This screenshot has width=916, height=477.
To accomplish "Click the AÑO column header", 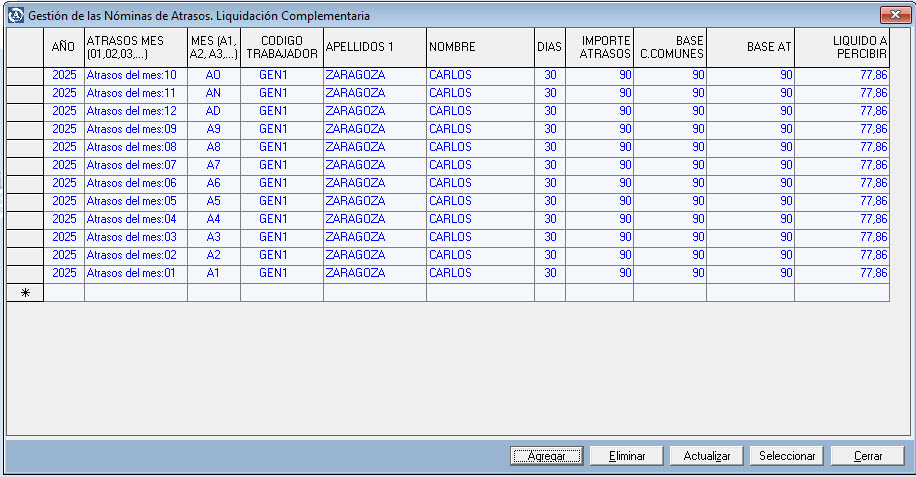I will (x=64, y=47).
